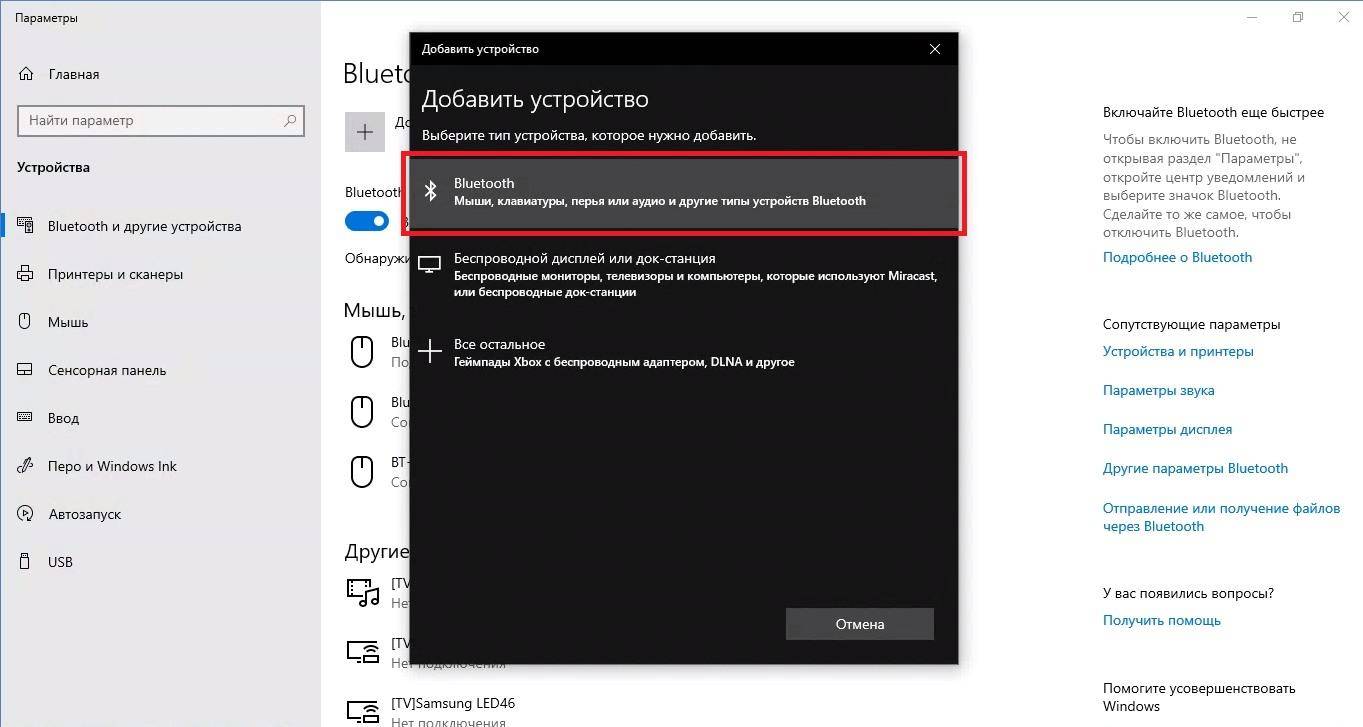Open the Параметры звука link
The height and width of the screenshot is (727, 1363).
[1158, 390]
